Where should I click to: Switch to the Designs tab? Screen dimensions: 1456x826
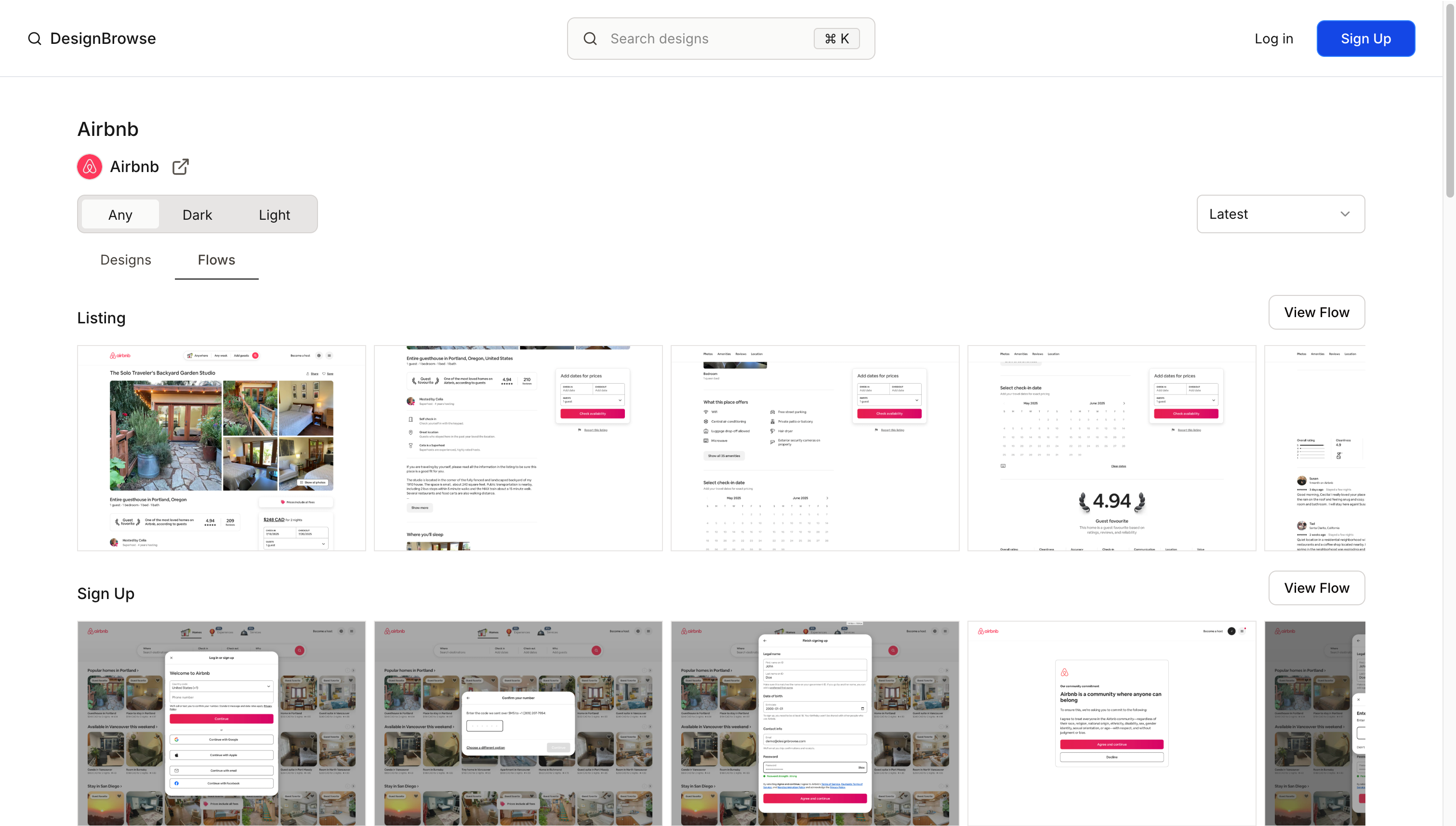point(126,260)
